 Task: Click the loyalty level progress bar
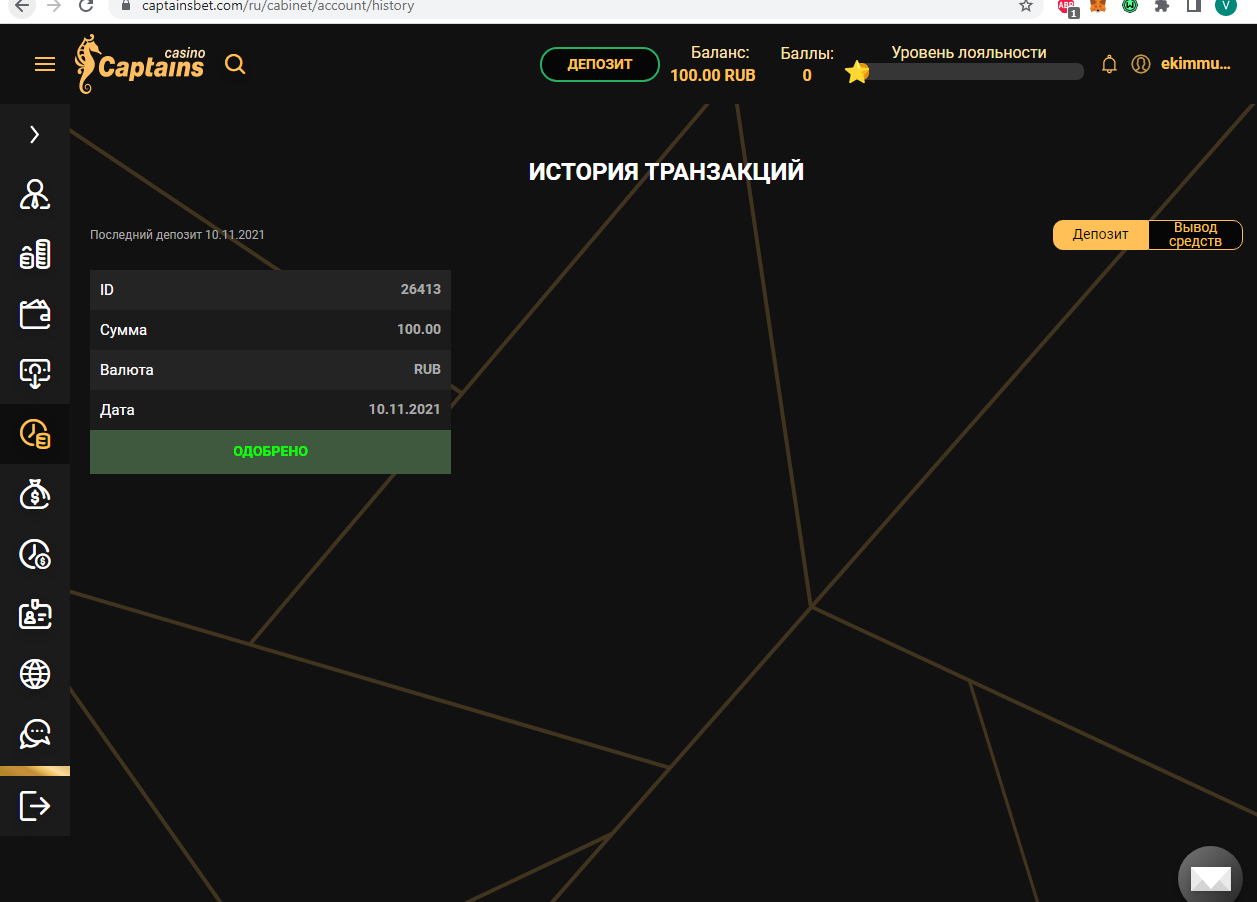tap(972, 72)
